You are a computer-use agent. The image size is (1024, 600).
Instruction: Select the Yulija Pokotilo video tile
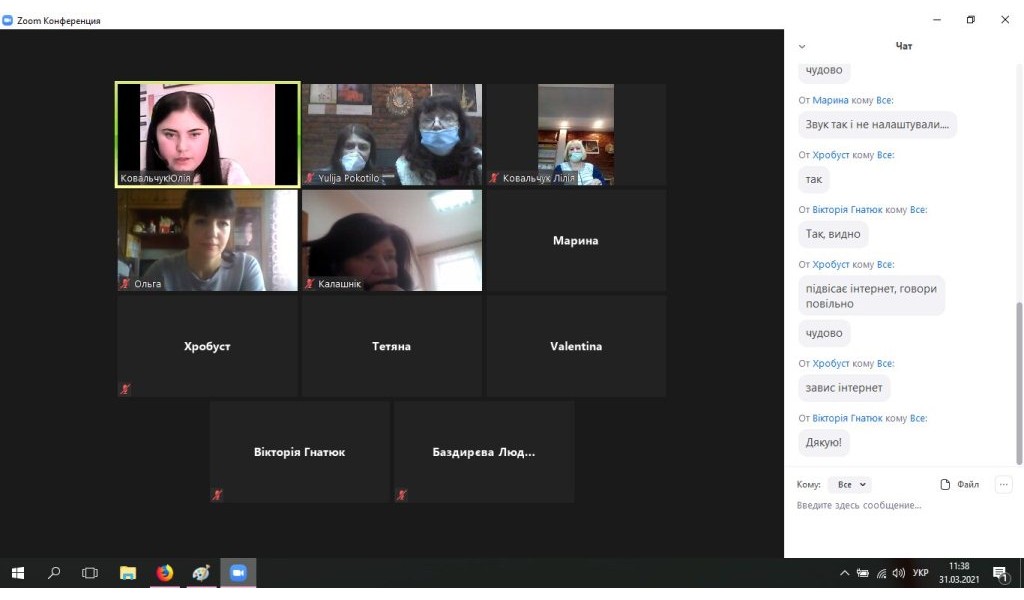[391, 134]
